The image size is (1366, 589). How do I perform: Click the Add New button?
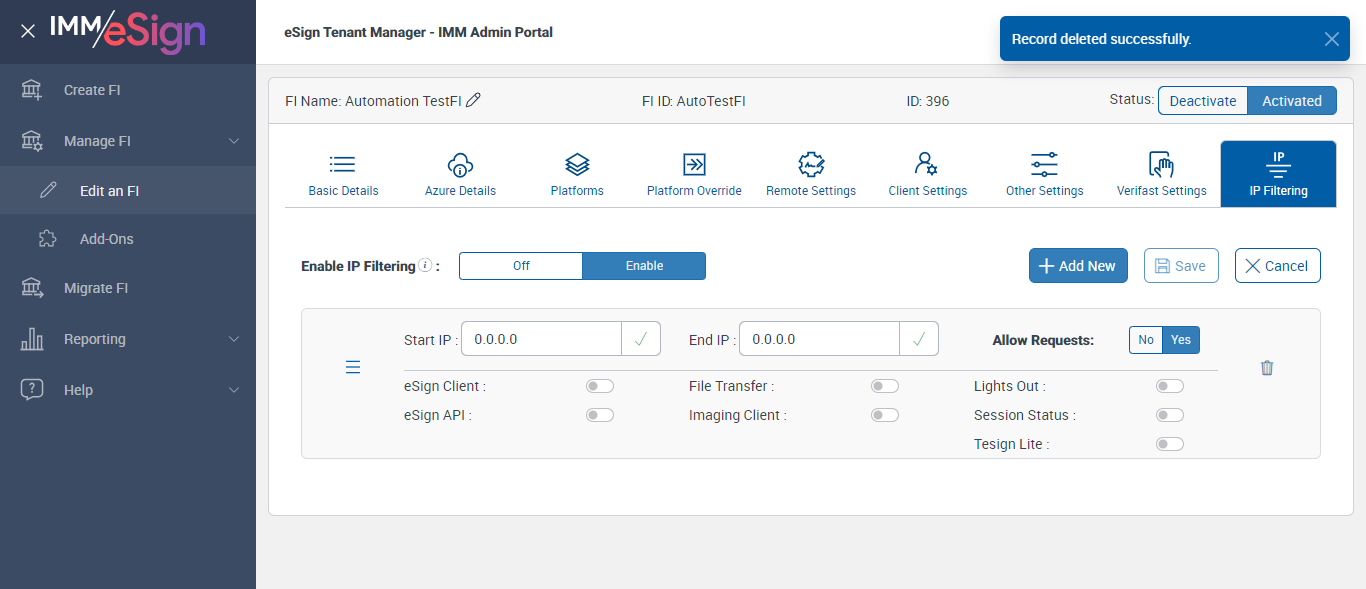[x=1078, y=266]
